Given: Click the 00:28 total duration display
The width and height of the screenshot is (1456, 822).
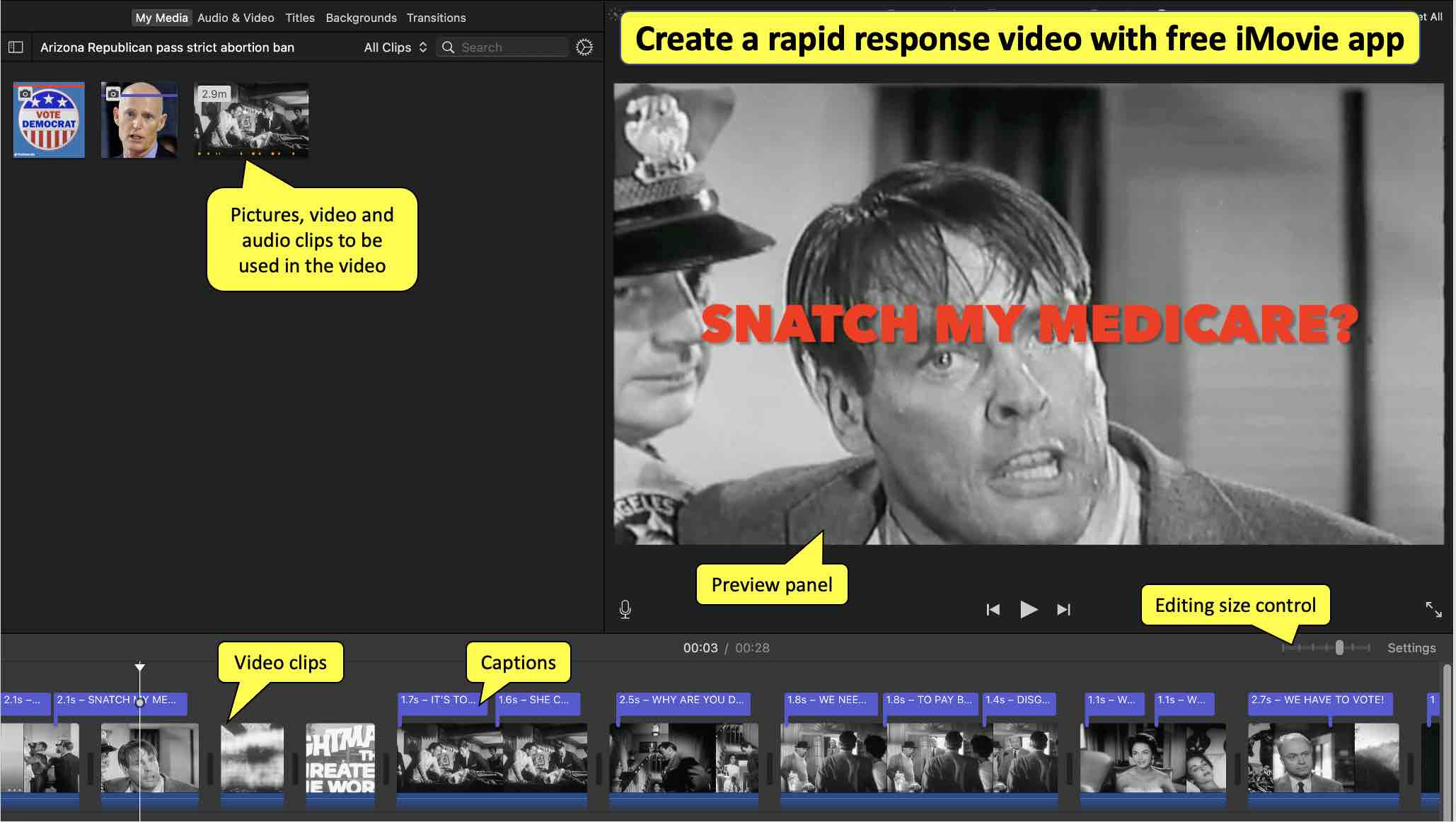Looking at the screenshot, I should (x=752, y=648).
